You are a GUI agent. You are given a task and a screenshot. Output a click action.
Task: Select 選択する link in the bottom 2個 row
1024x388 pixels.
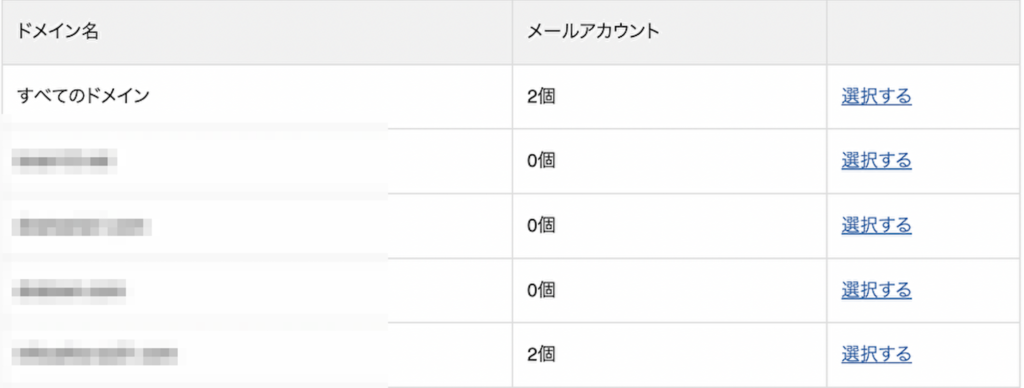pos(876,355)
